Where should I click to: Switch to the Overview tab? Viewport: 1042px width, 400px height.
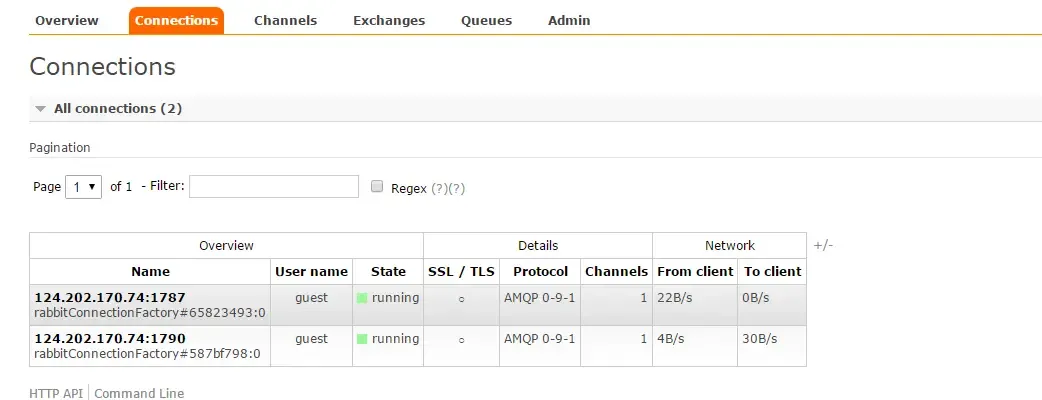pos(67,20)
